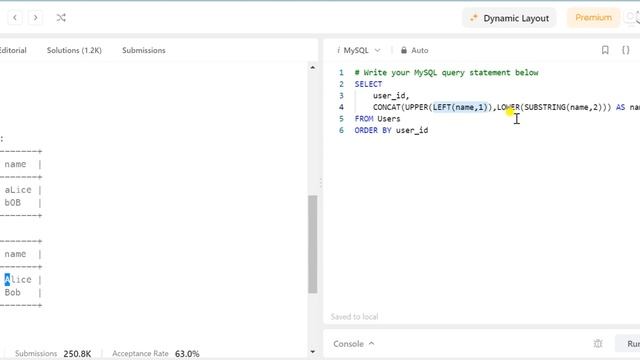Click the divider handle between the panels
Image resolution: width=640 pixels, height=360 pixels.
coord(320,183)
